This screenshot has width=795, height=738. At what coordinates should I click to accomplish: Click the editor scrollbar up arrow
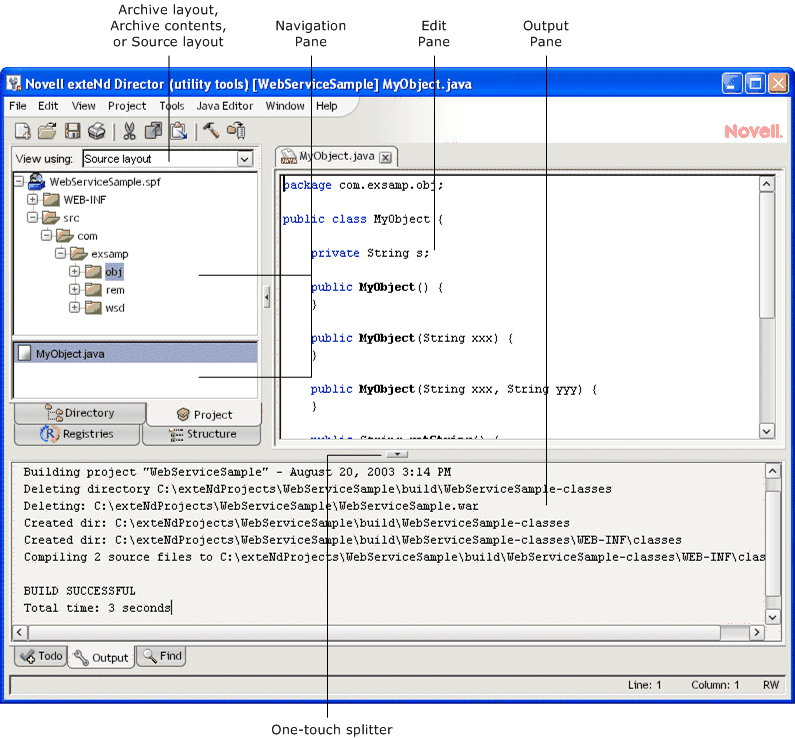tap(767, 183)
